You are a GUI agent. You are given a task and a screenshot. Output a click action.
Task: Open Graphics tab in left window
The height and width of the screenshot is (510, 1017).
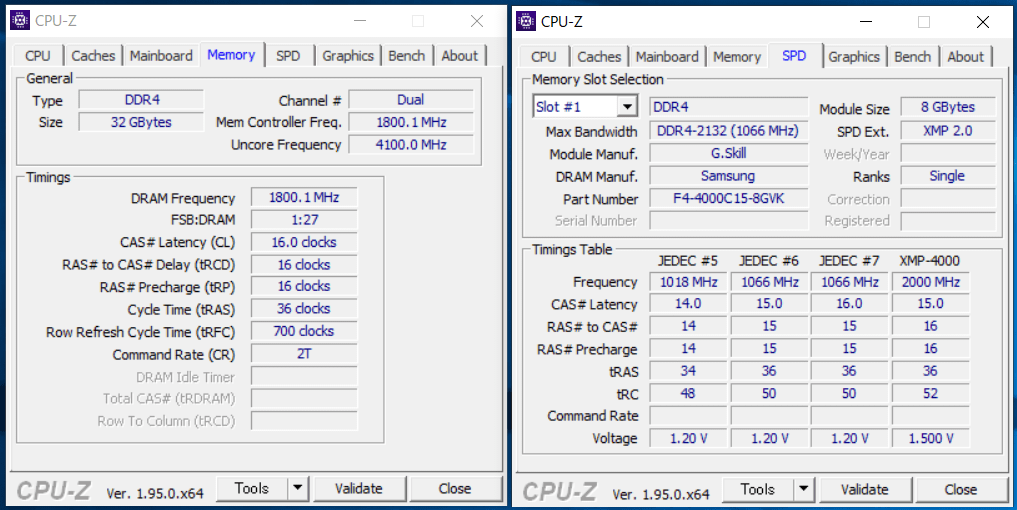pyautogui.click(x=348, y=56)
